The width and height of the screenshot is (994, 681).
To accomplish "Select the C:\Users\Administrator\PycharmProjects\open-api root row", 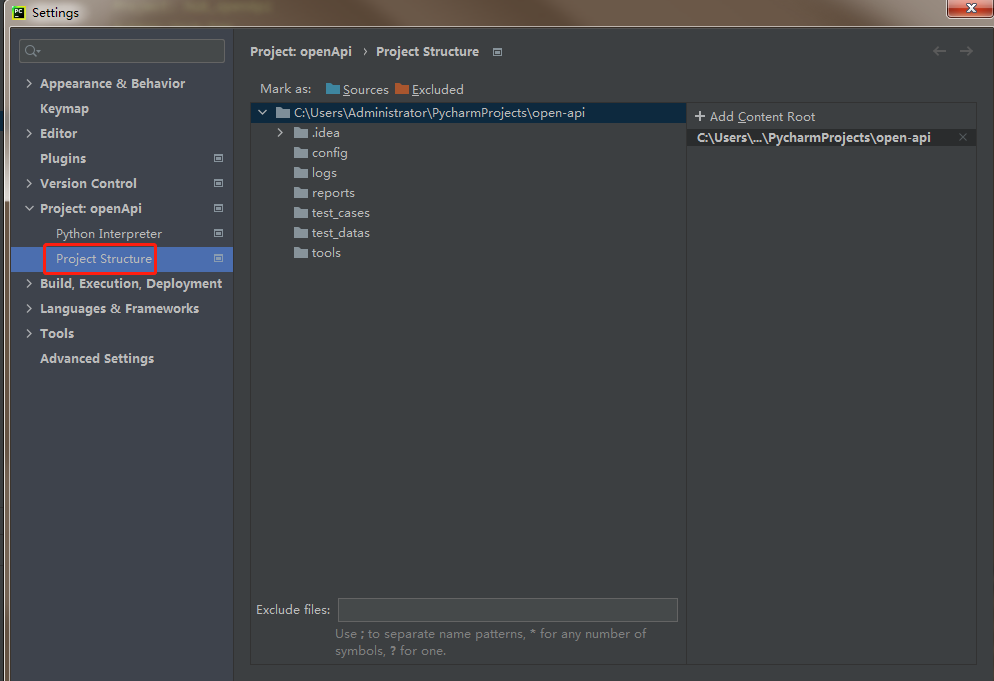I will click(468, 113).
